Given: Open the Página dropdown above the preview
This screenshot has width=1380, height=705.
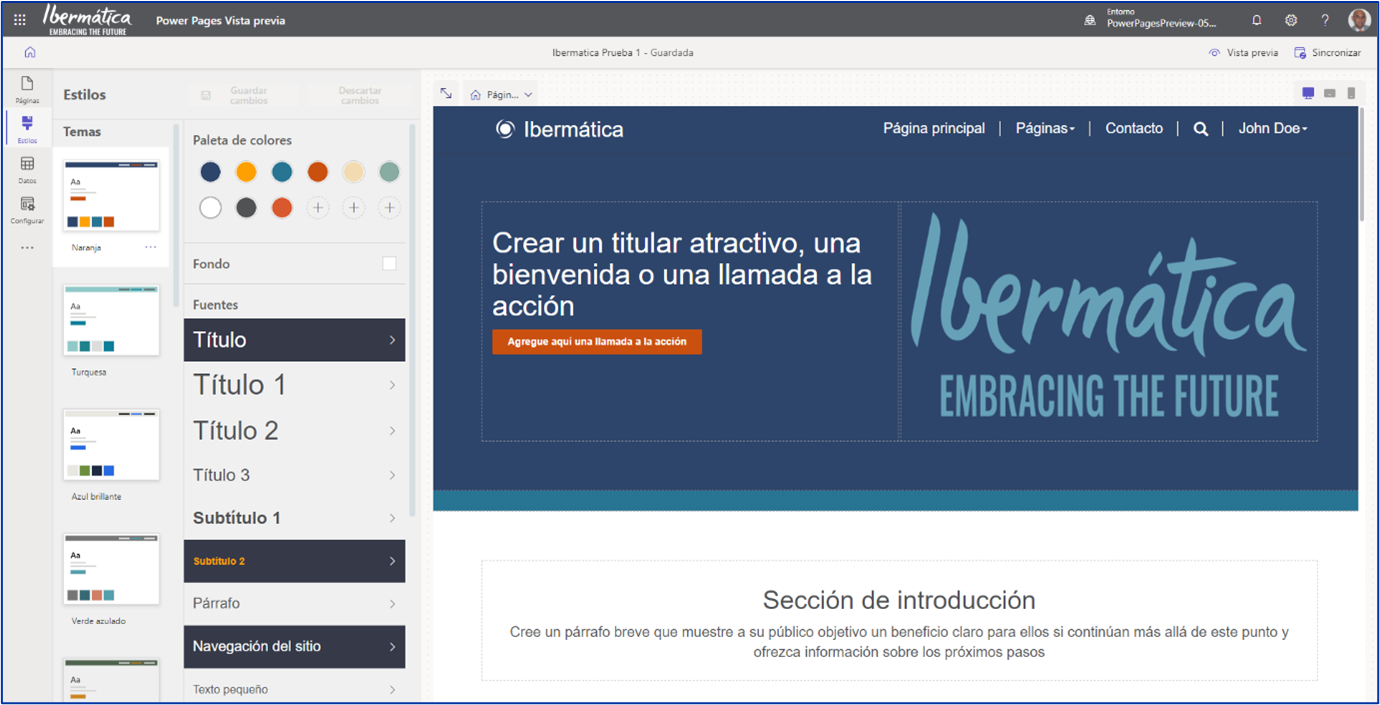Looking at the screenshot, I should pos(501,93).
